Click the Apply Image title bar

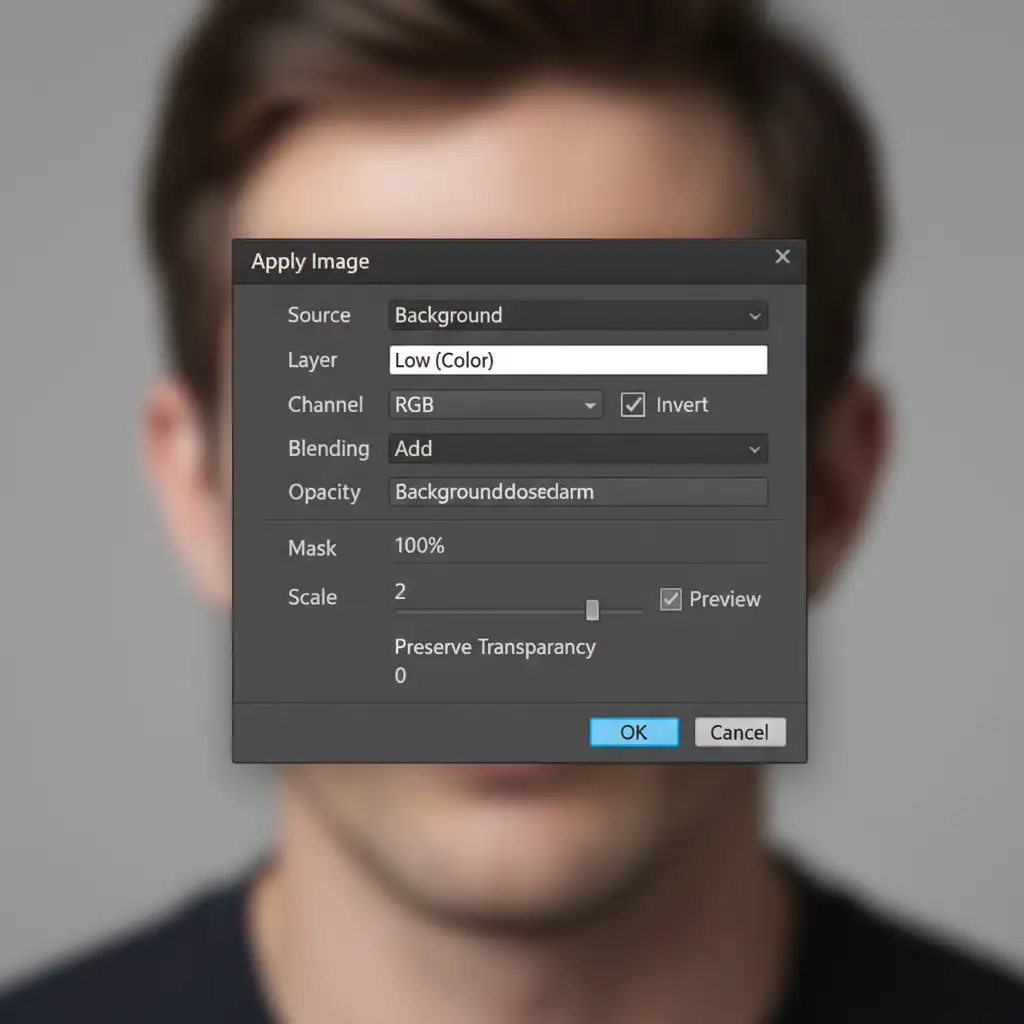coord(500,262)
